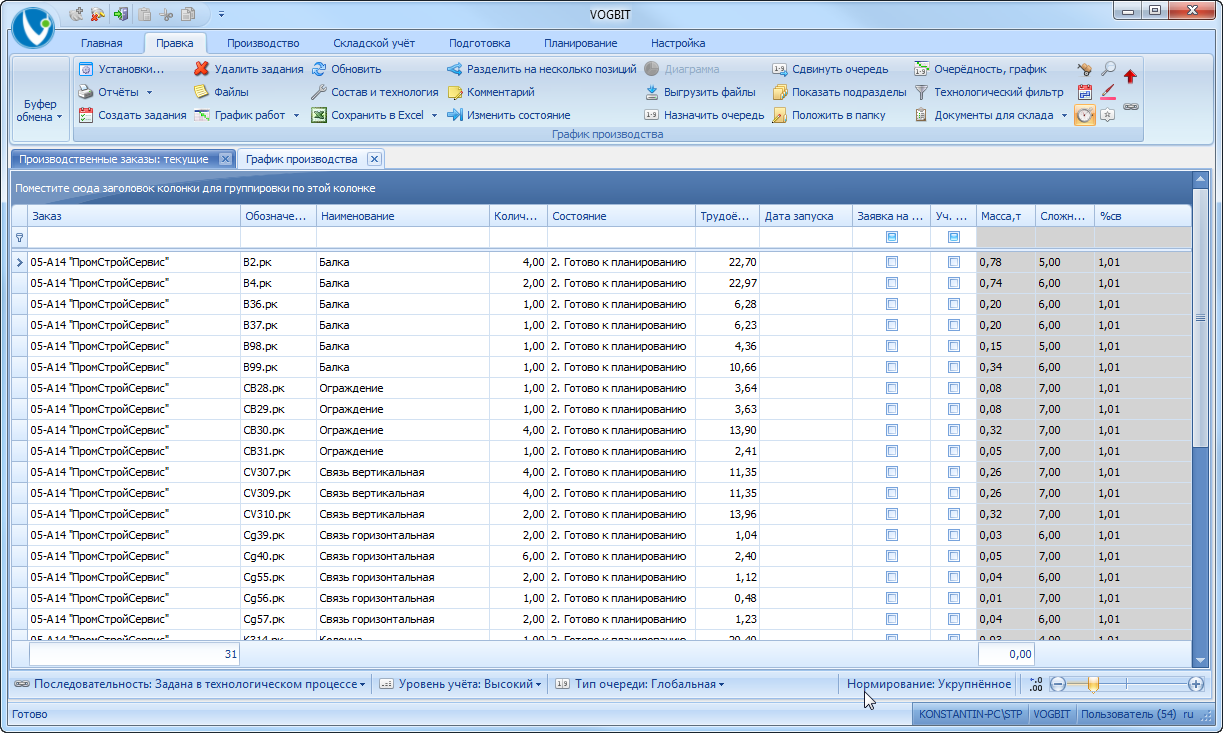Image resolution: width=1223 pixels, height=733 pixels.
Task: Click the Создать задания button
Action: point(133,115)
